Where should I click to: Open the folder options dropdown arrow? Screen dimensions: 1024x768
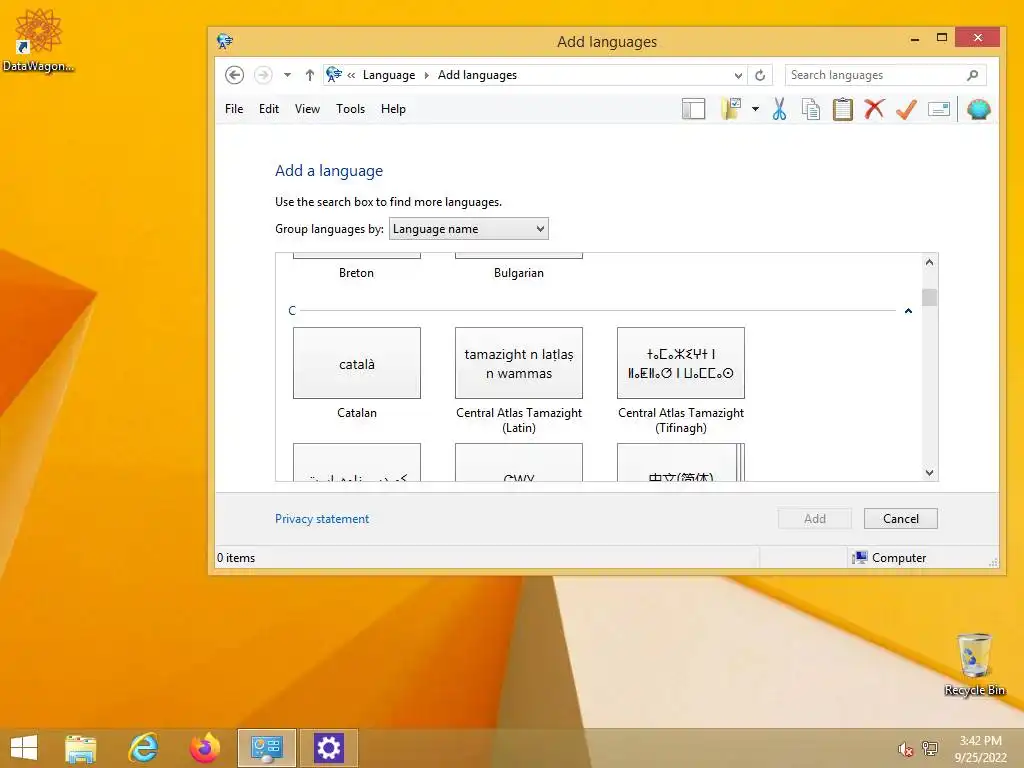756,109
